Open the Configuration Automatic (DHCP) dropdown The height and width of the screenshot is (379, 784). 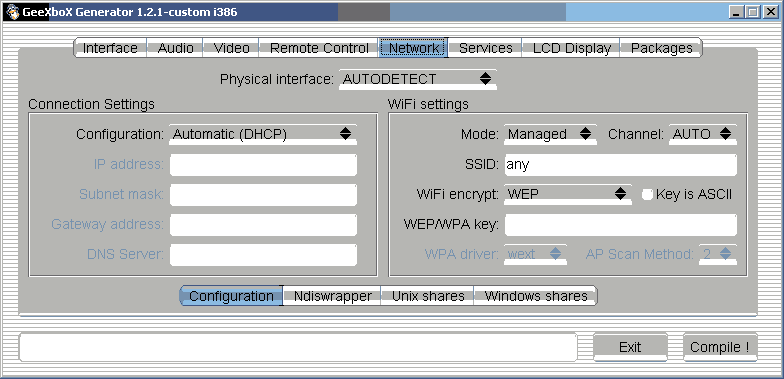[x=263, y=134]
